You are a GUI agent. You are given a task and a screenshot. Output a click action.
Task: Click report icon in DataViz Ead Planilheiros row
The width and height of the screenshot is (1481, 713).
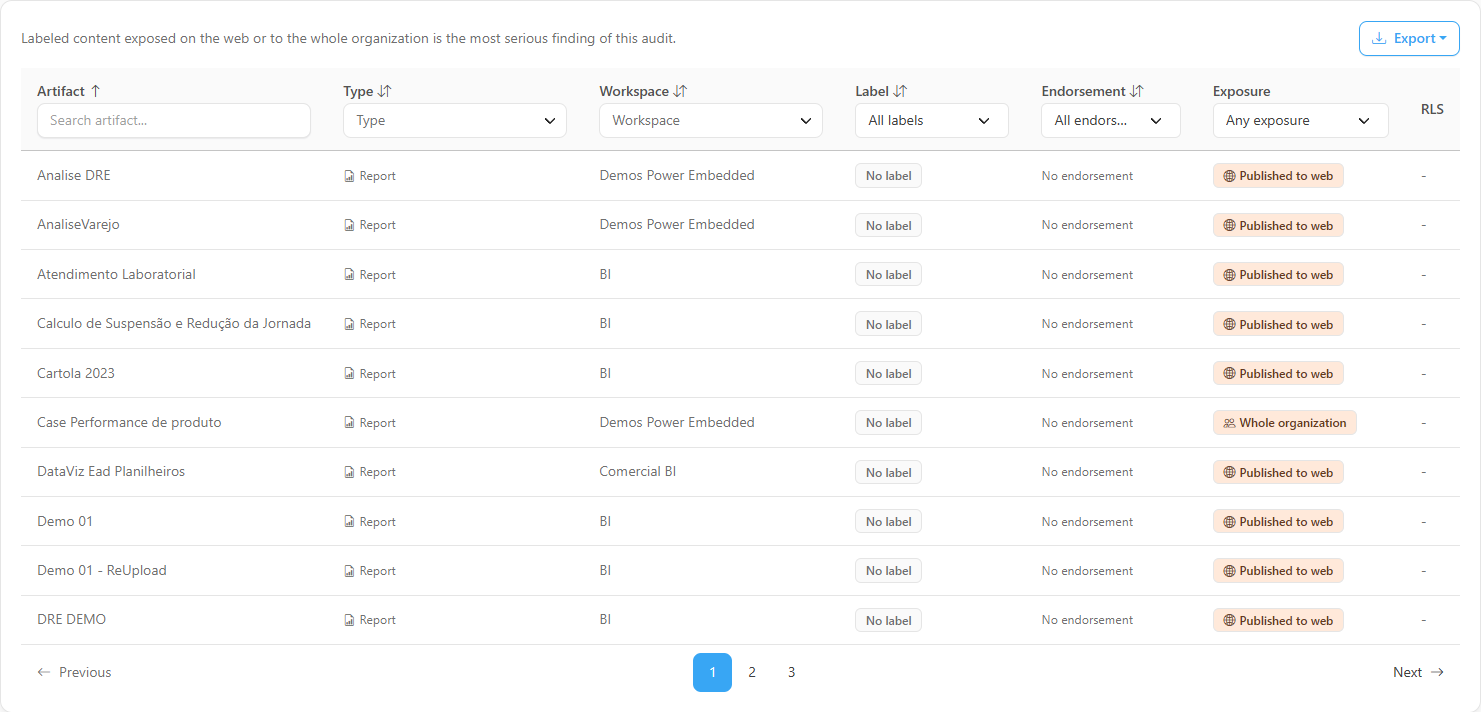(349, 472)
